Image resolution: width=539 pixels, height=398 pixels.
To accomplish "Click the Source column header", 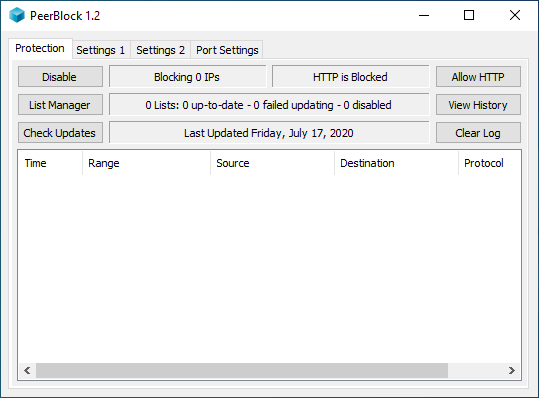I will click(x=273, y=163).
